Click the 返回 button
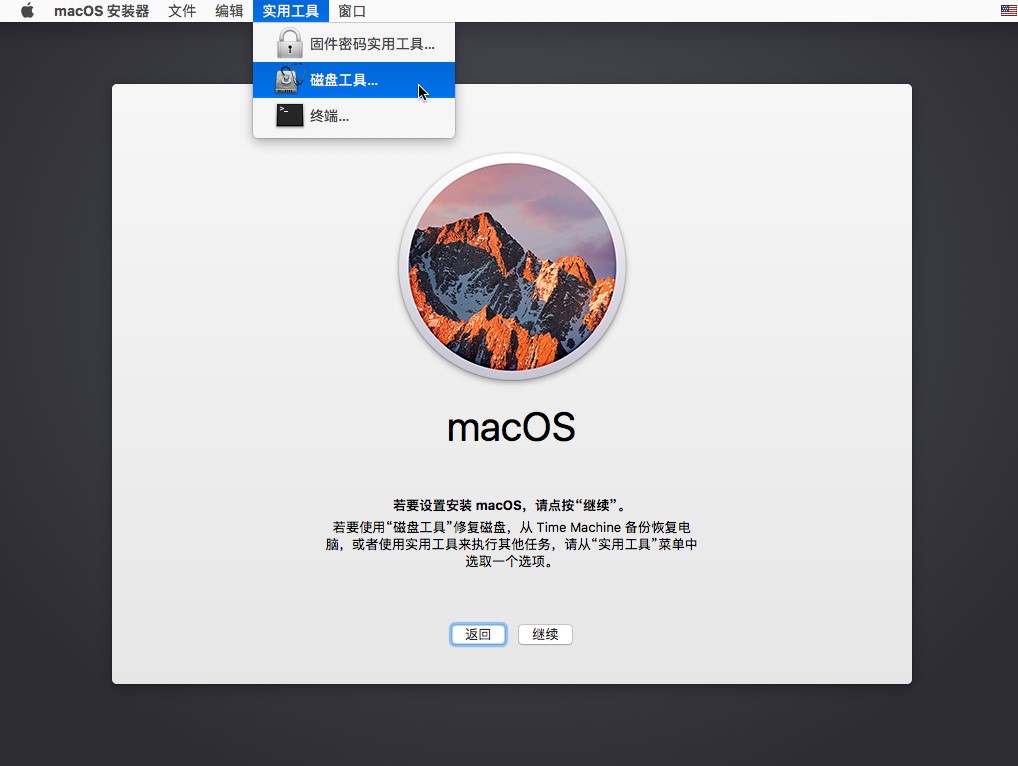1018x766 pixels. pos(478,634)
